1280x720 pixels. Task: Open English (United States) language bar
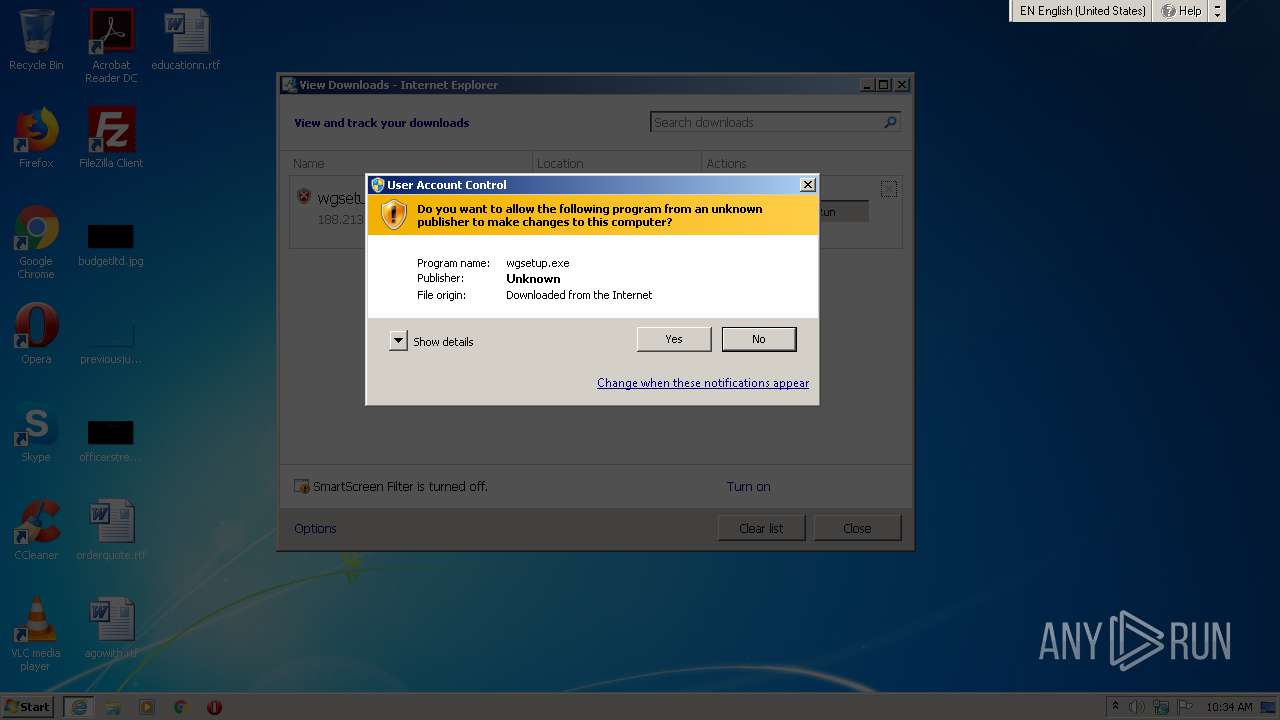coord(1081,11)
